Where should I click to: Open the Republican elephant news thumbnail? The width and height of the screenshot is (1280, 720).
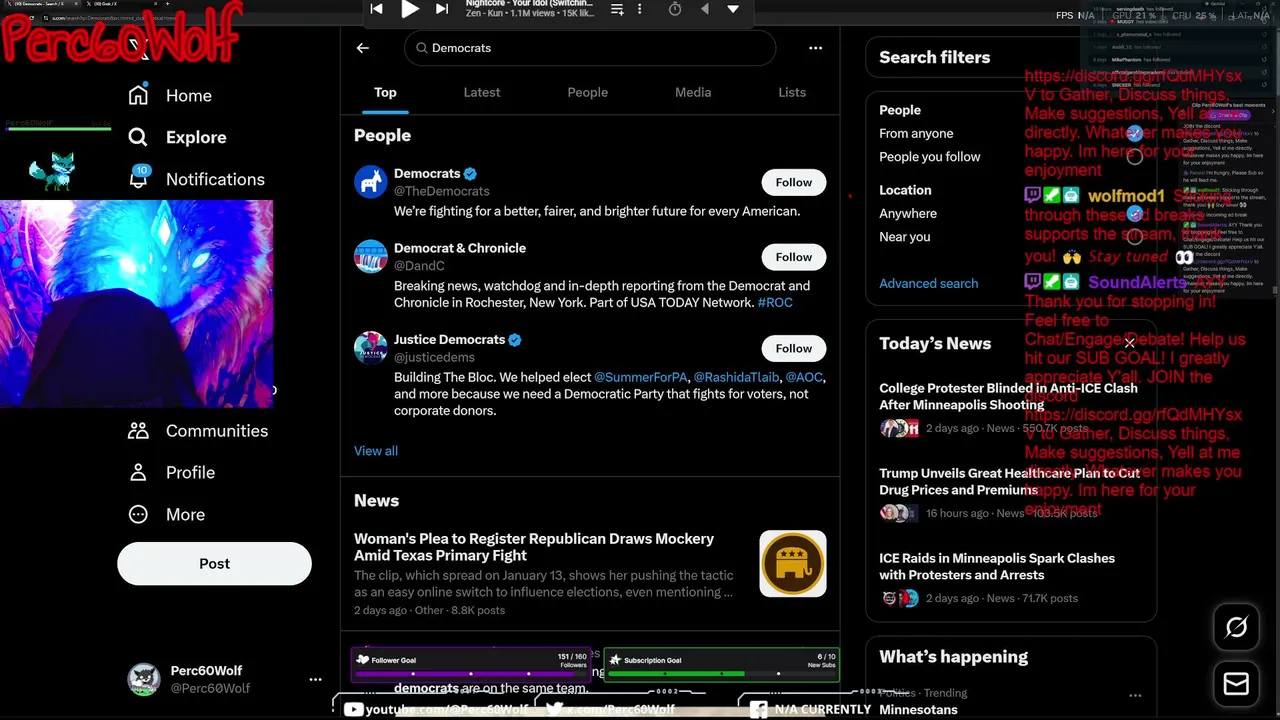[793, 564]
